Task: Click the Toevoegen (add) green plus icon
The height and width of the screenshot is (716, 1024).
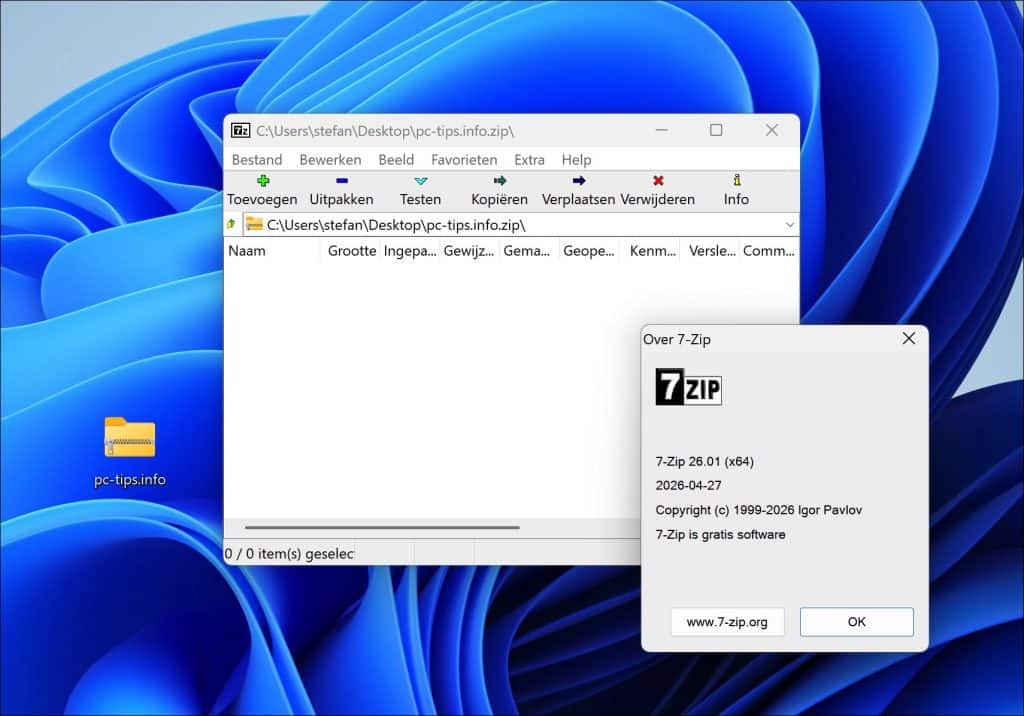Action: (262, 181)
